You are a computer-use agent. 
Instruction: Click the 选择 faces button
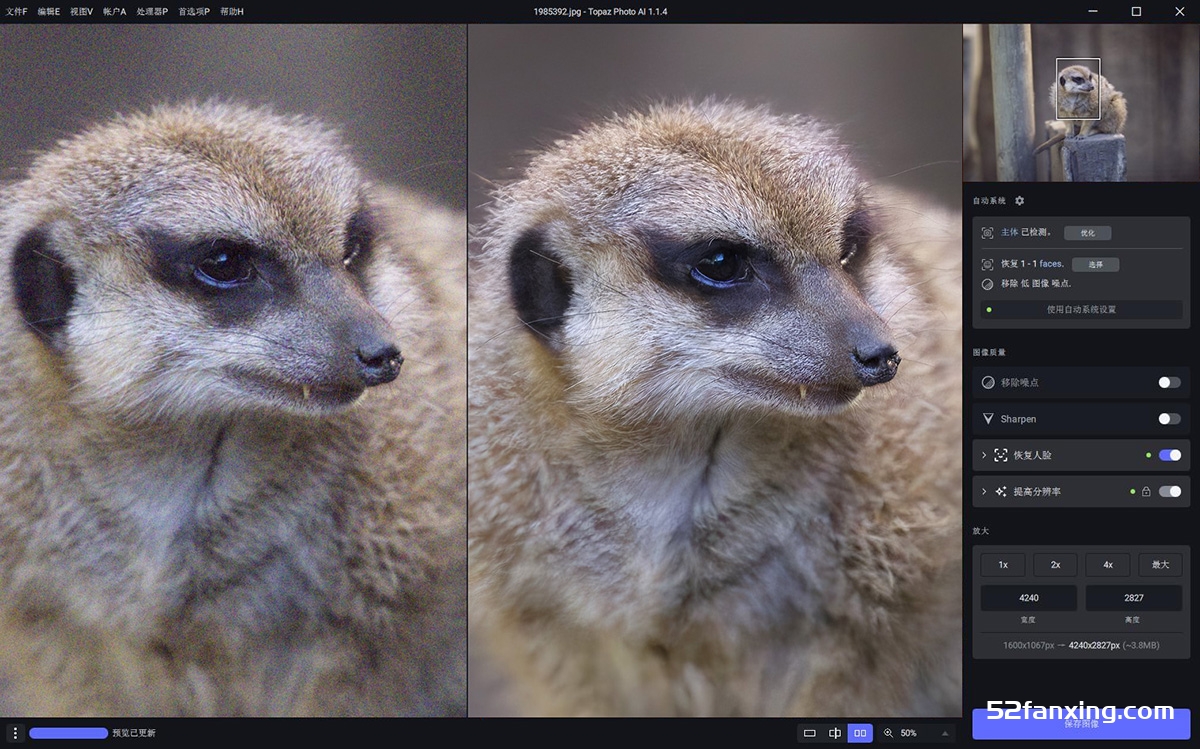click(x=1095, y=265)
